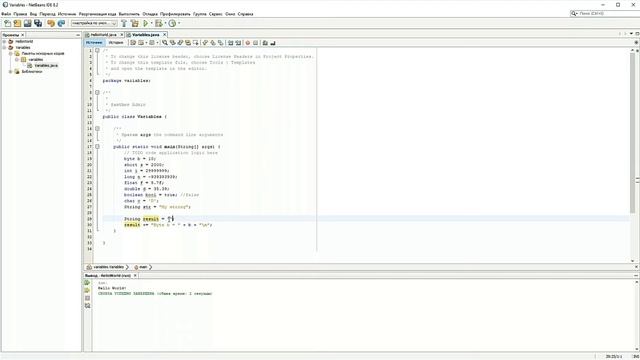Close the Проекты panel tab
640x360 pixels.
point(22,35)
